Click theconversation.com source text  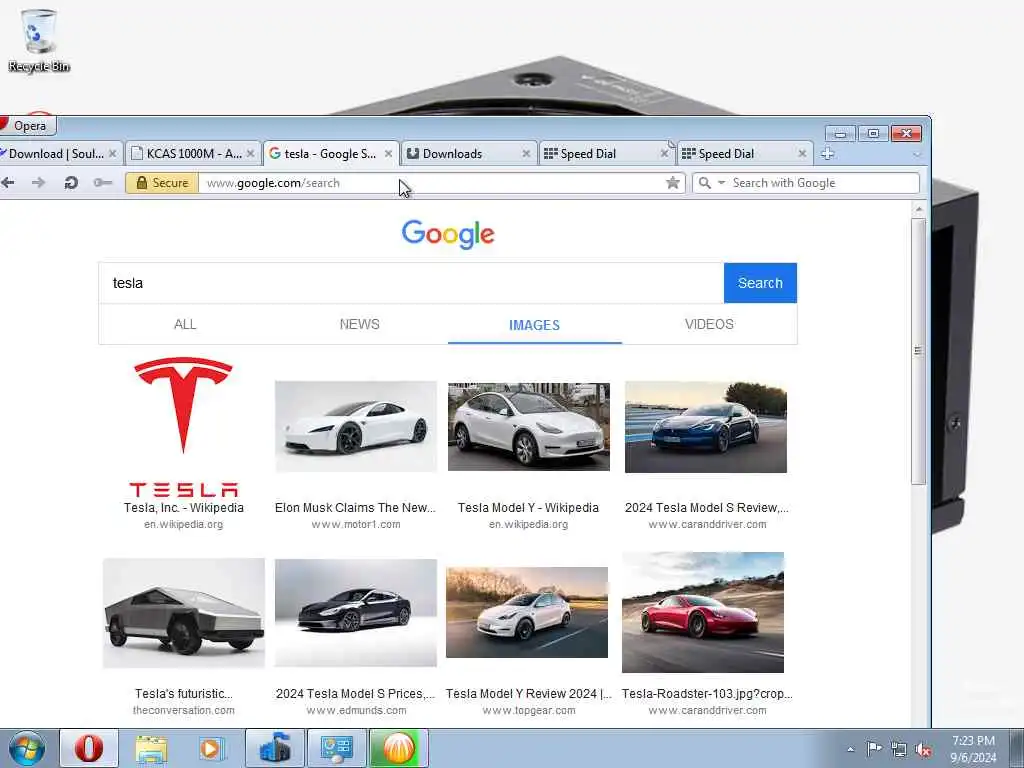coord(184,711)
